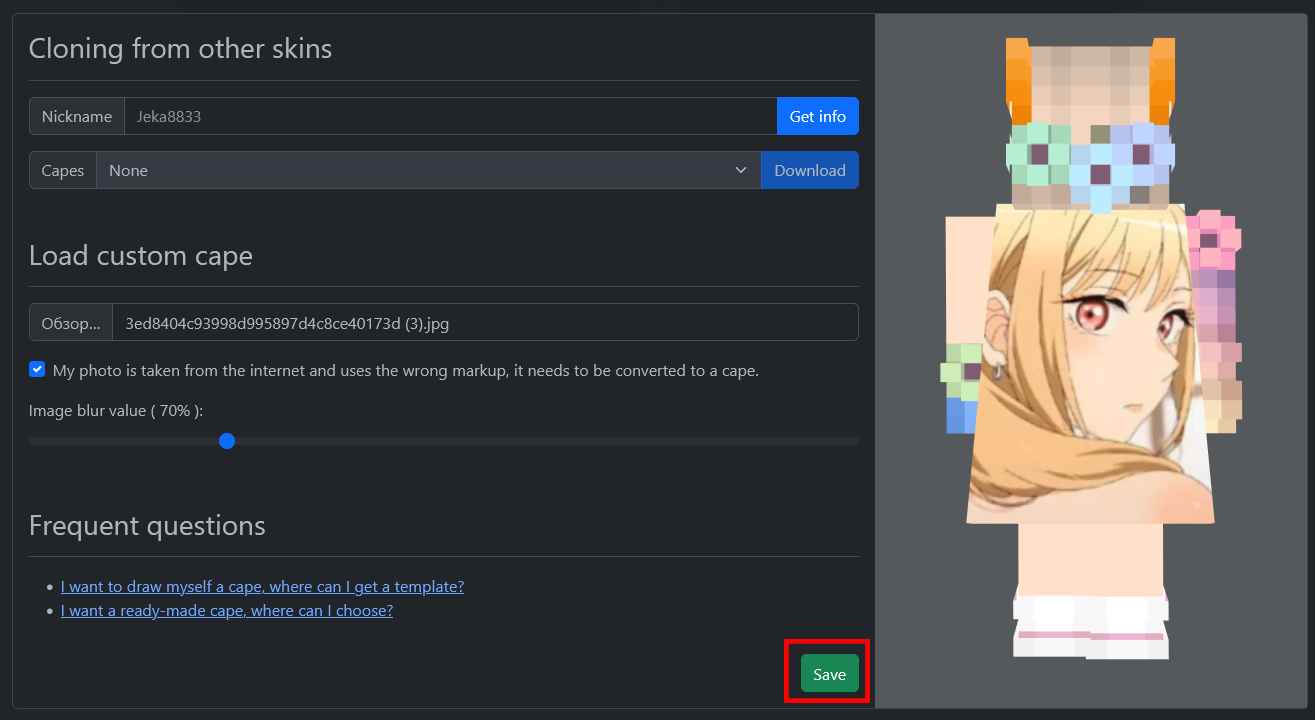Click the checkbox label about converting photo to cape
This screenshot has width=1315, height=720.
[x=406, y=370]
